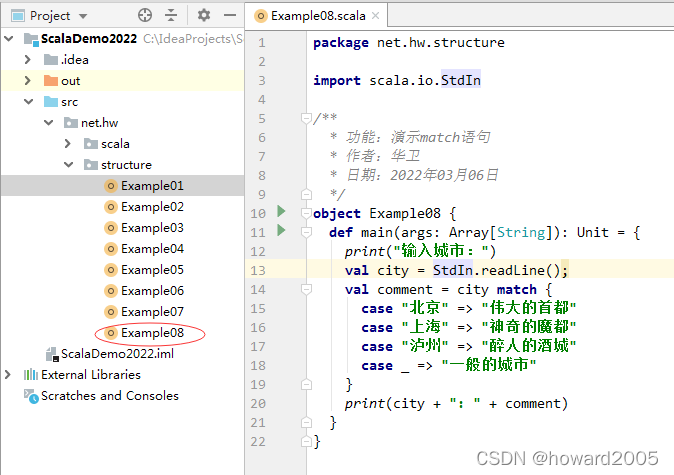Click Example04 object icon
Viewport: 674px width, 475px height.
(x=111, y=248)
